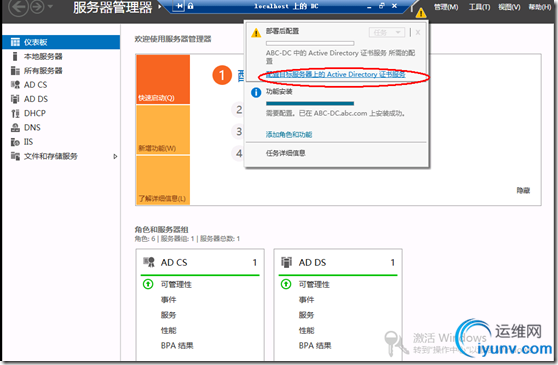Click the info icon beside 功能安装
This screenshot has height=365, width=558.
[256, 92]
